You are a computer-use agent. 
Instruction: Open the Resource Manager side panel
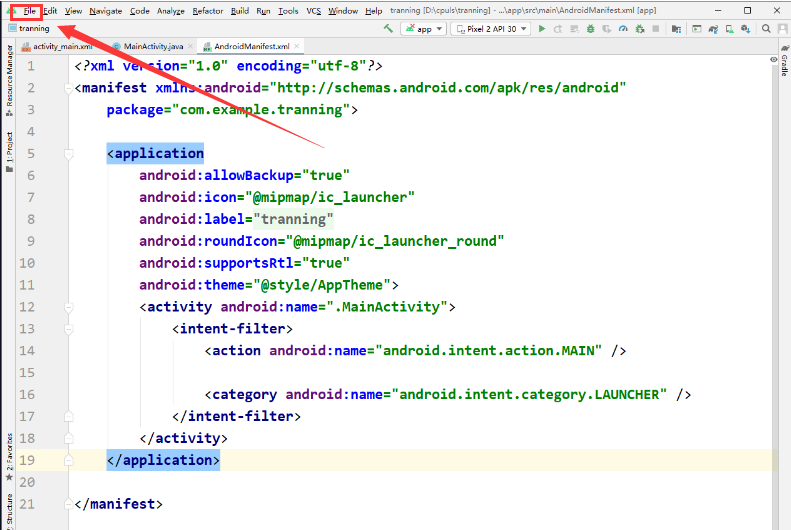coord(9,81)
